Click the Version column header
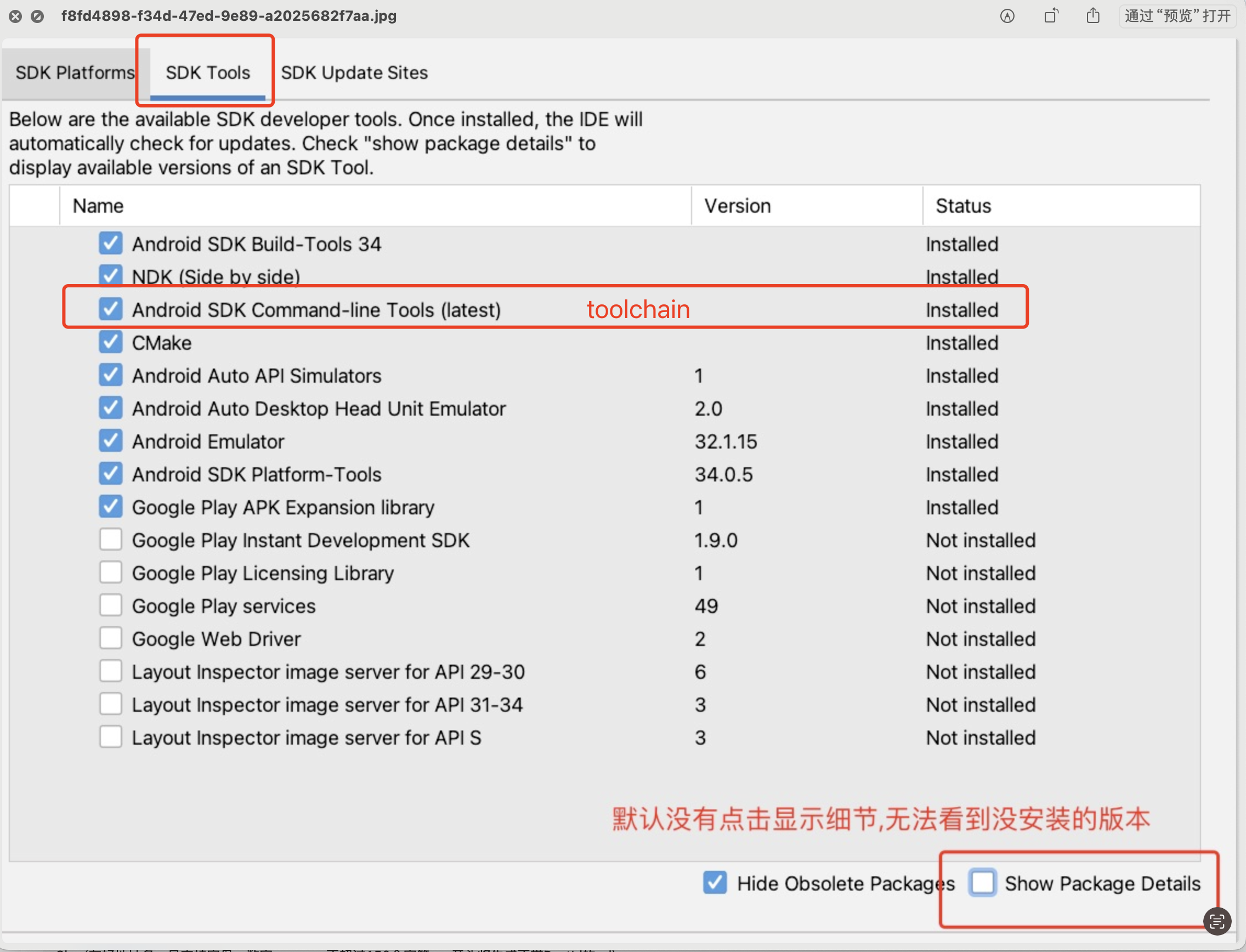This screenshot has height=952, width=1246. point(737,206)
